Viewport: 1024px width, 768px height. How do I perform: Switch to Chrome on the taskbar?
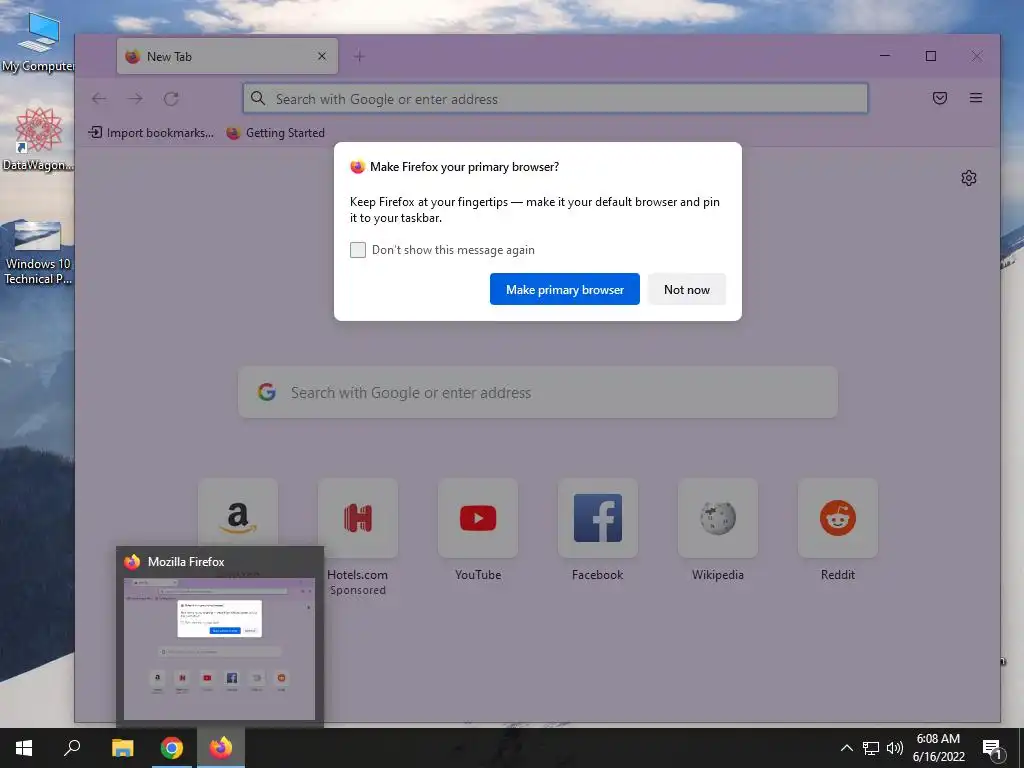(x=172, y=748)
